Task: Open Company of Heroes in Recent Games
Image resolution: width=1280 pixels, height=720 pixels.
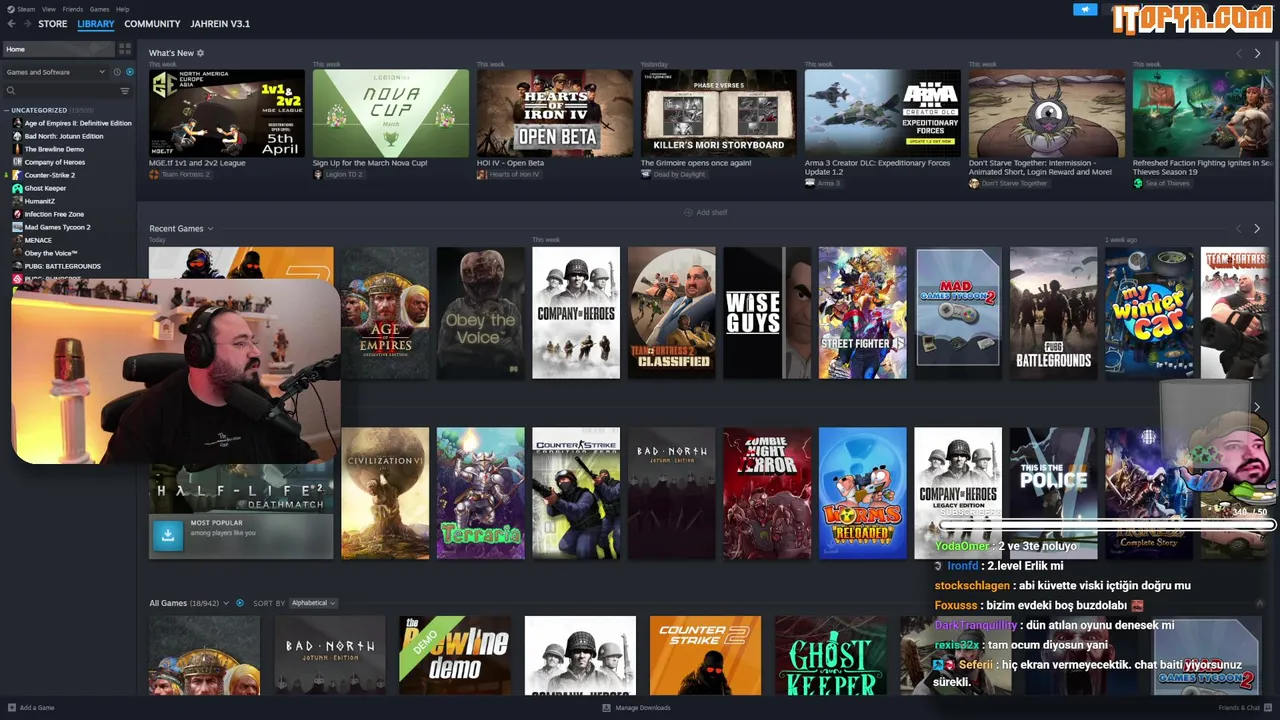Action: 576,313
